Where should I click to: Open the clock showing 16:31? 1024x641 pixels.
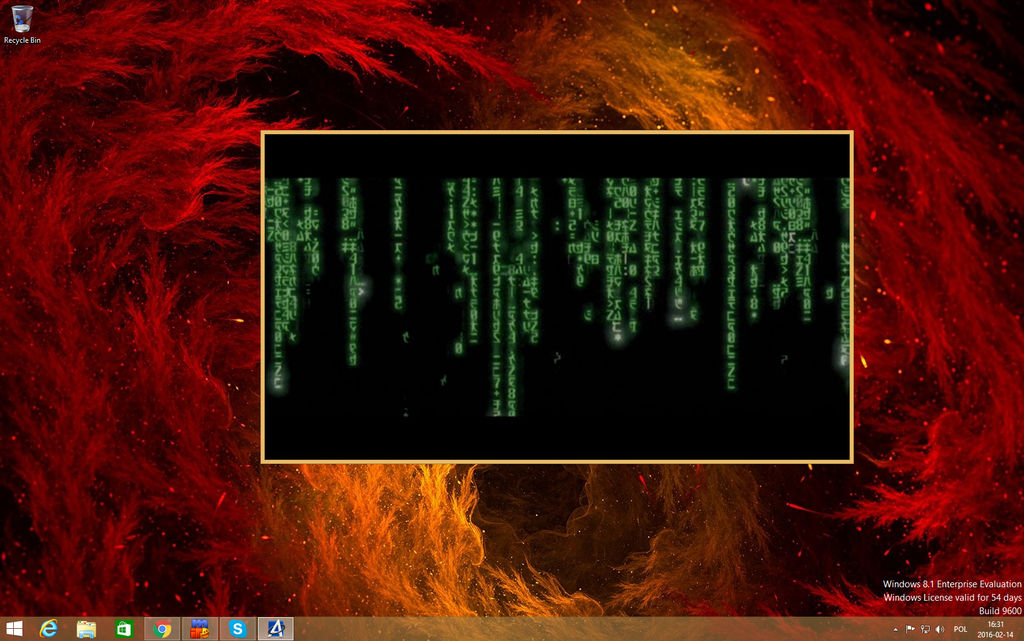pos(995,629)
